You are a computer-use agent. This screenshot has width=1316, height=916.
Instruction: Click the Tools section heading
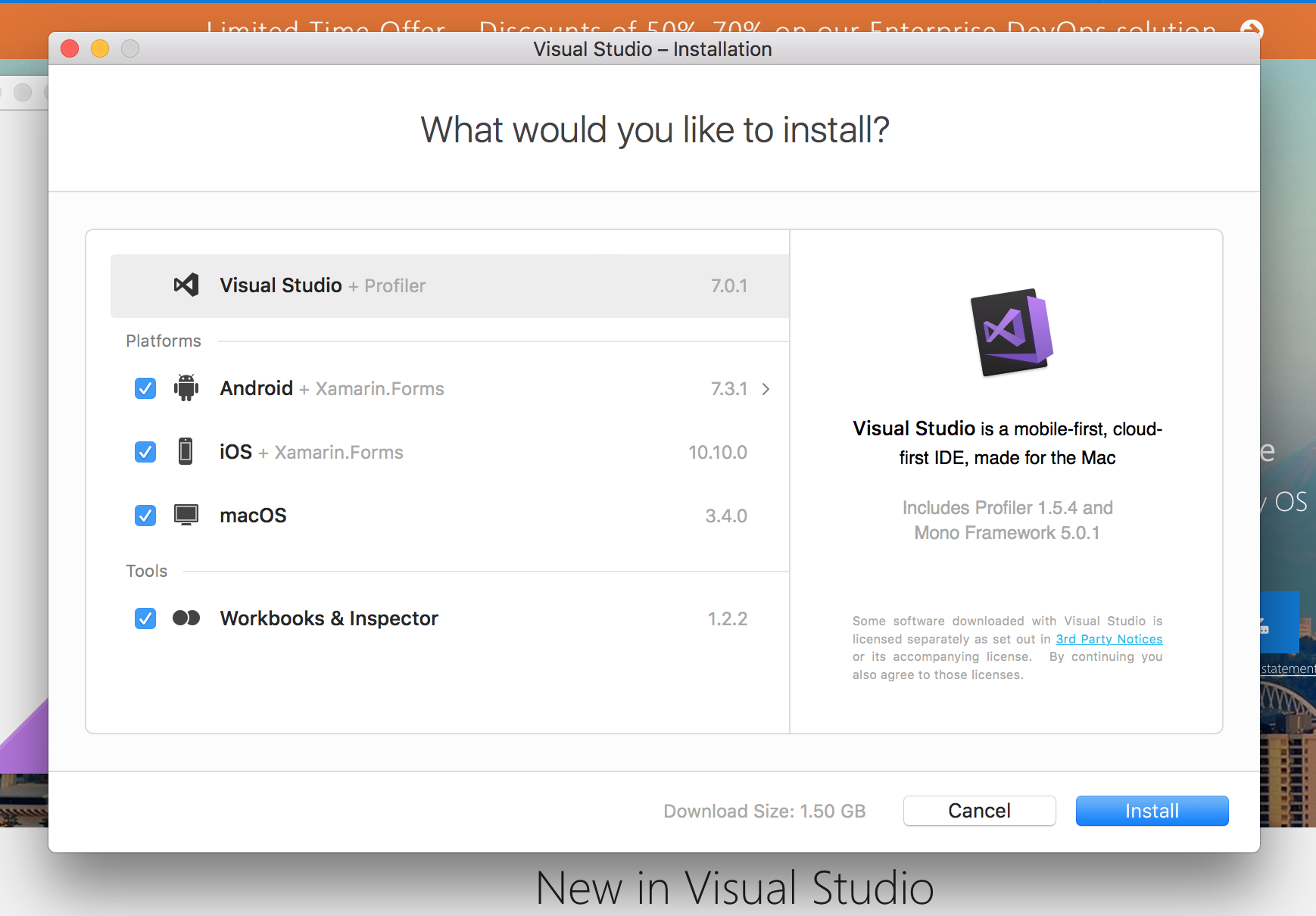147,571
